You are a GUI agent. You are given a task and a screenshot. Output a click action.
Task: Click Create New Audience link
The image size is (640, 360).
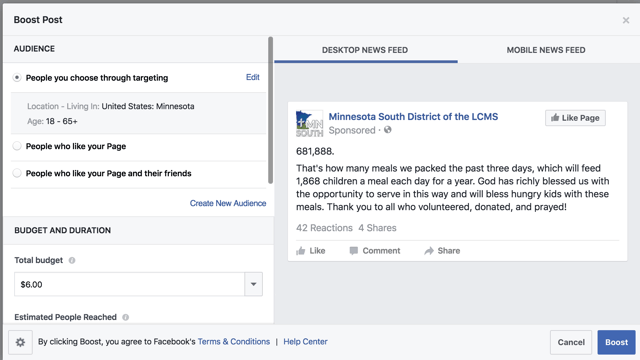[x=228, y=203]
